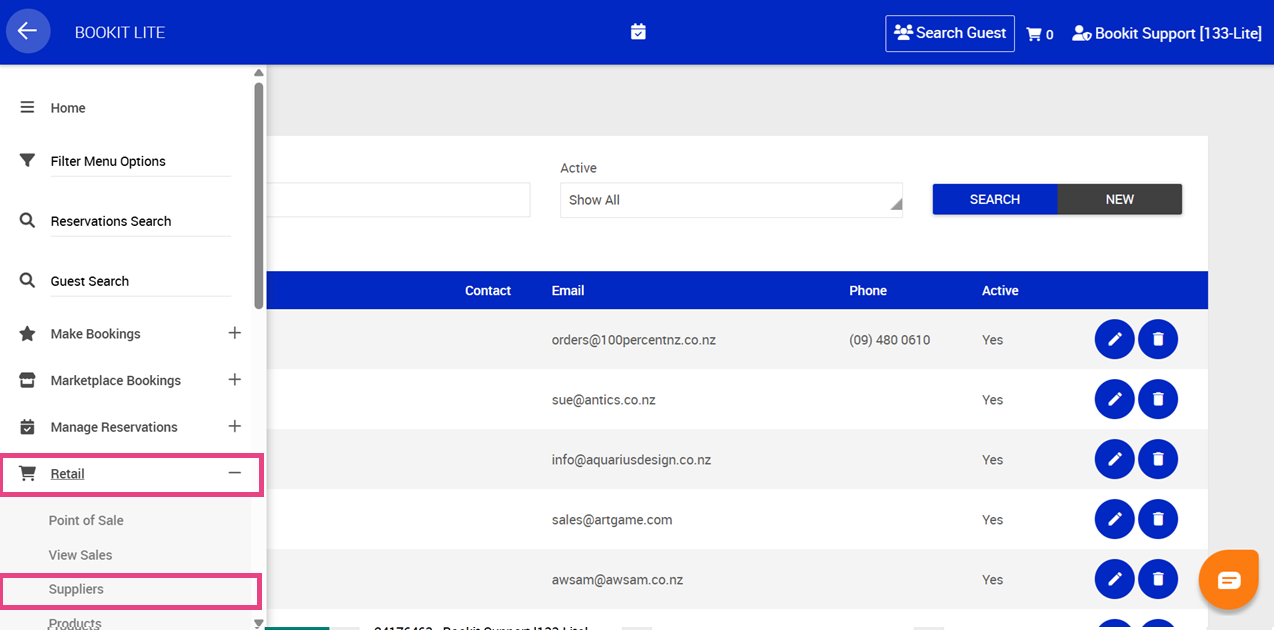Image resolution: width=1274 pixels, height=630 pixels.
Task: Click Reservations Search field
Action: [141, 221]
